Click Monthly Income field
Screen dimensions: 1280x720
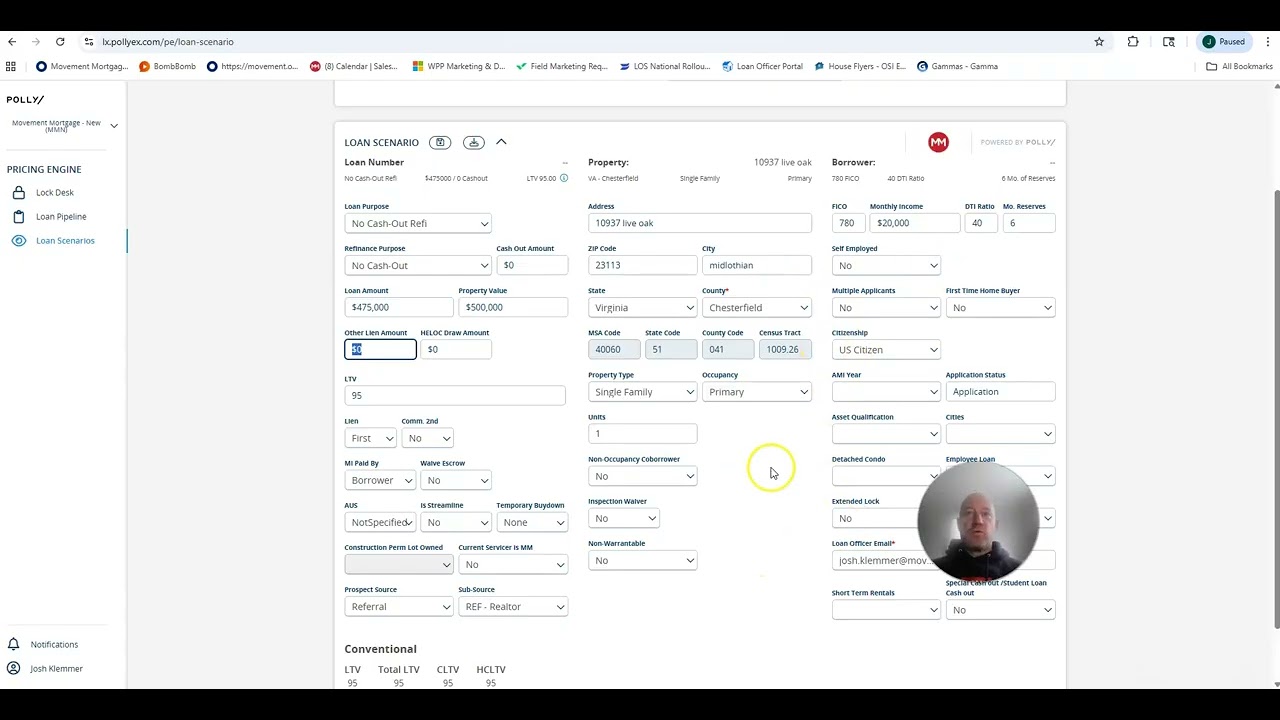915,223
